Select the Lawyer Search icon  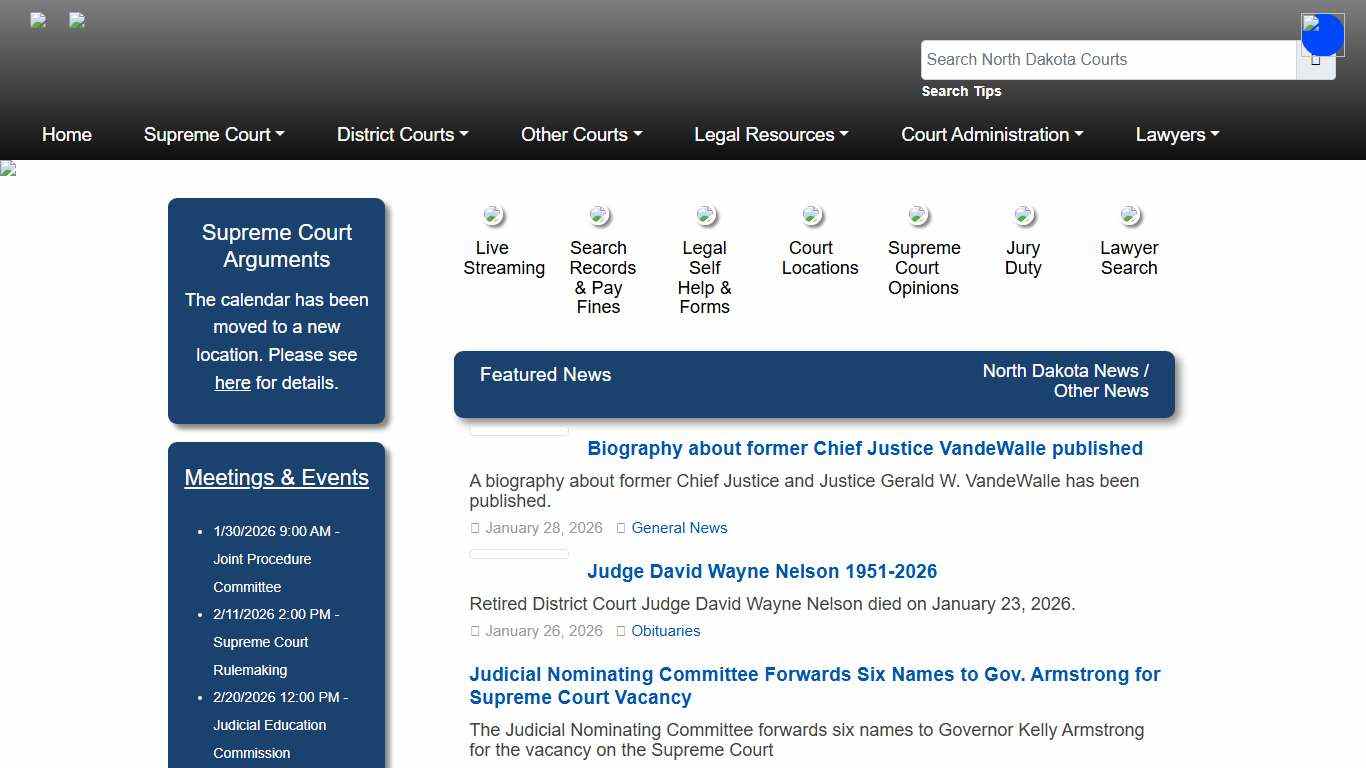(x=1130, y=214)
